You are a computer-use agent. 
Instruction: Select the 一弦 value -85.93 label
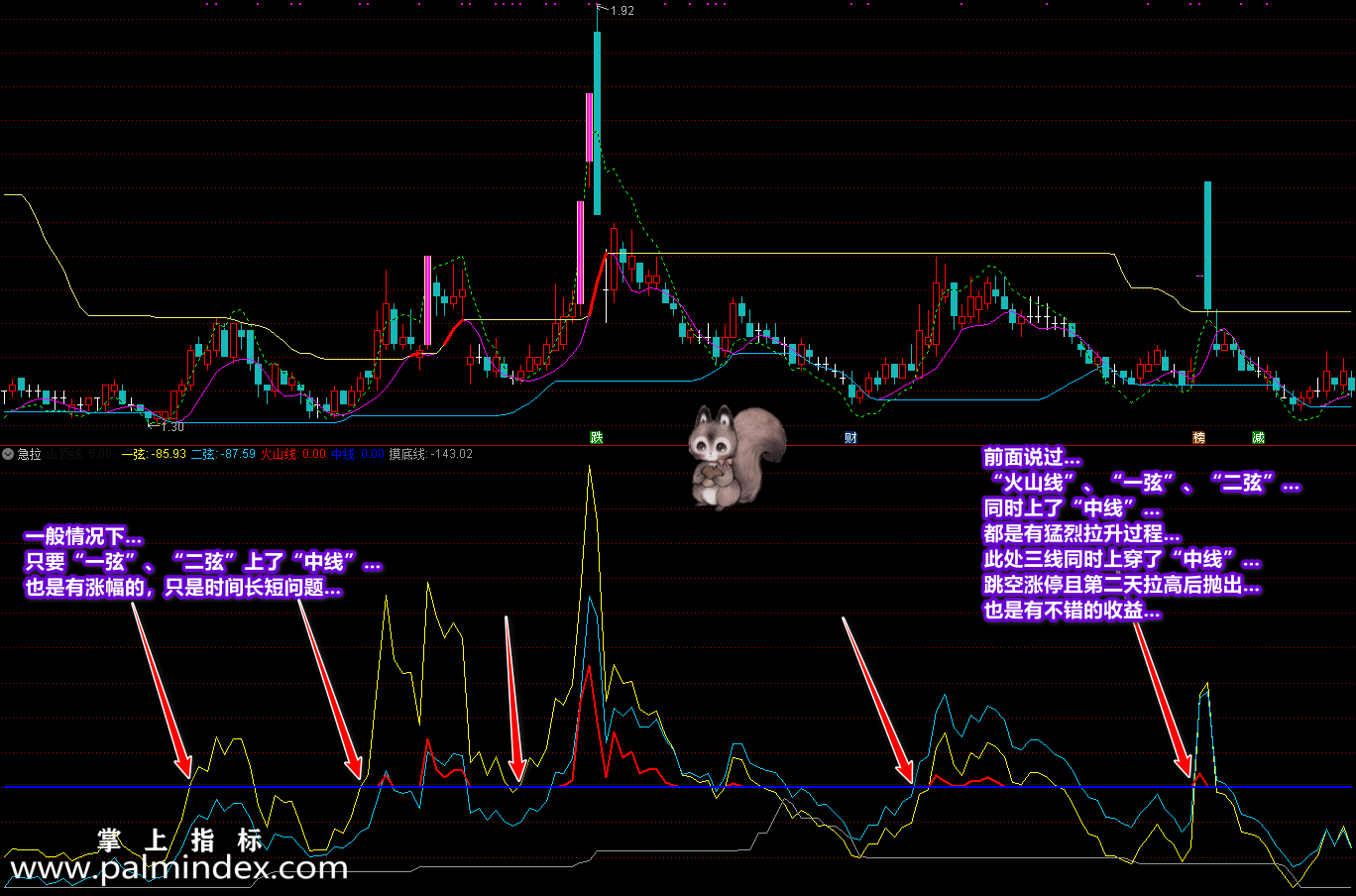tap(154, 454)
